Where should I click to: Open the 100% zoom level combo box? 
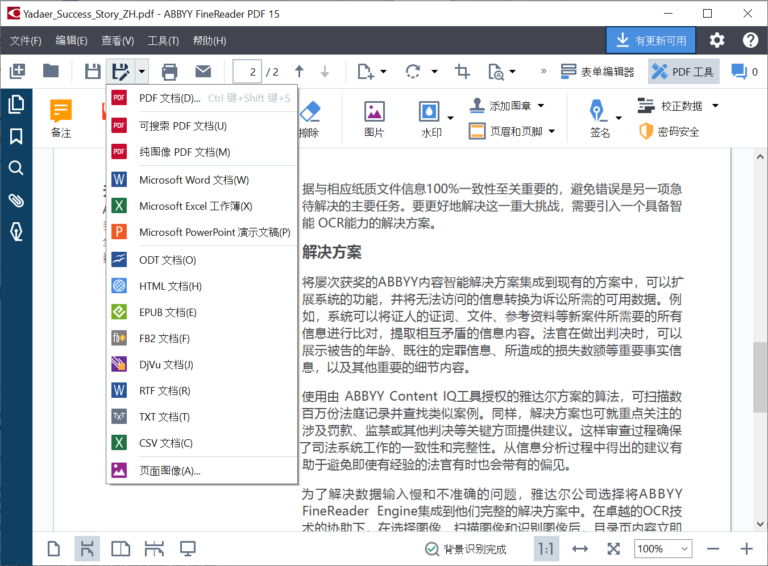click(663, 549)
